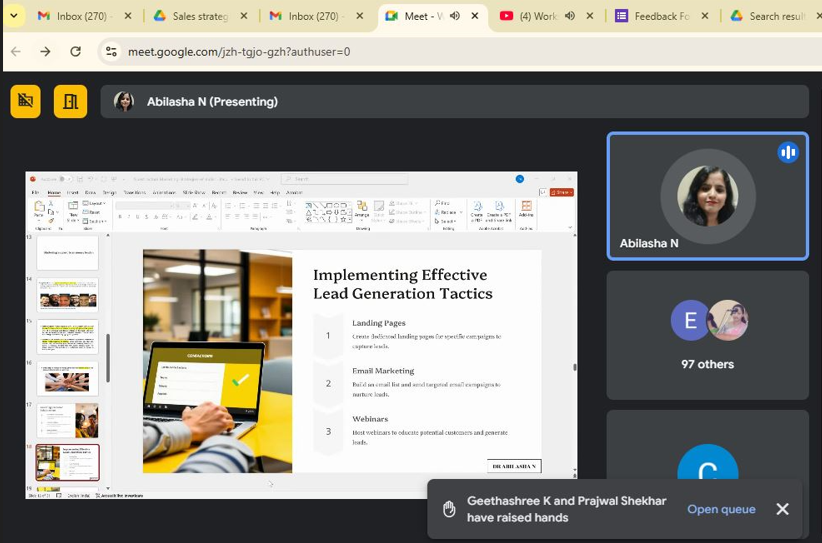Open the 97 others participants tile
This screenshot has height=543, width=822.
pyautogui.click(x=707, y=335)
